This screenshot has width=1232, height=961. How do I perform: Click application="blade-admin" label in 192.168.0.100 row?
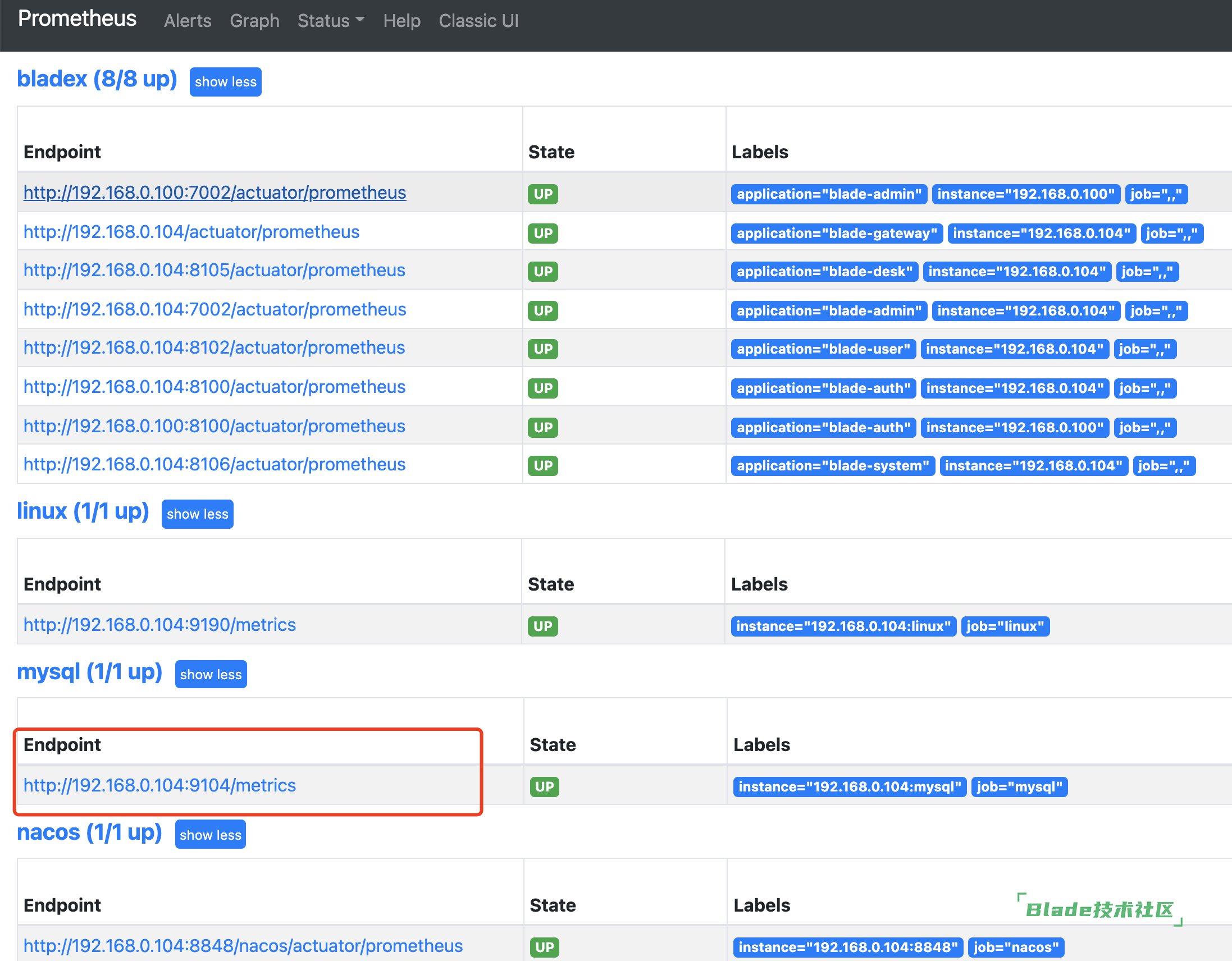(x=829, y=194)
